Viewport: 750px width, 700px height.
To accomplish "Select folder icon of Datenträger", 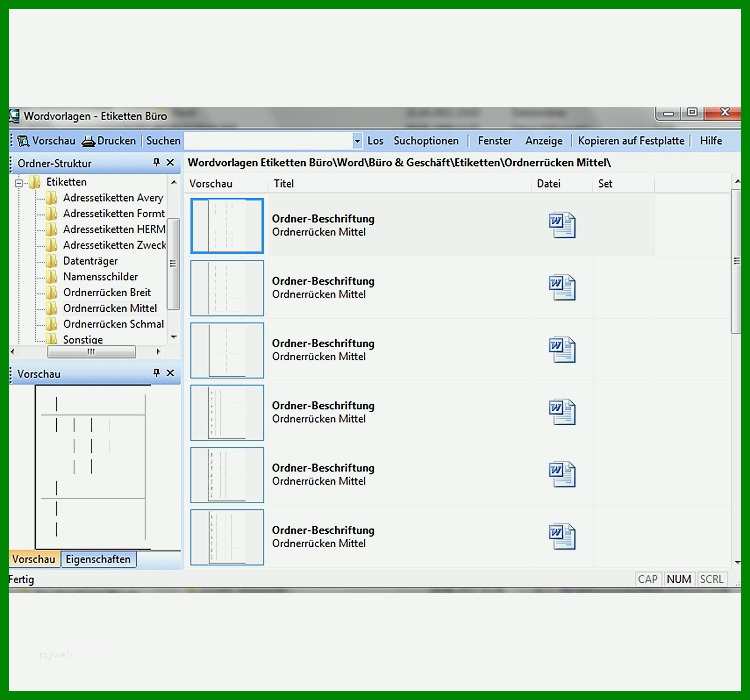I will click(51, 261).
